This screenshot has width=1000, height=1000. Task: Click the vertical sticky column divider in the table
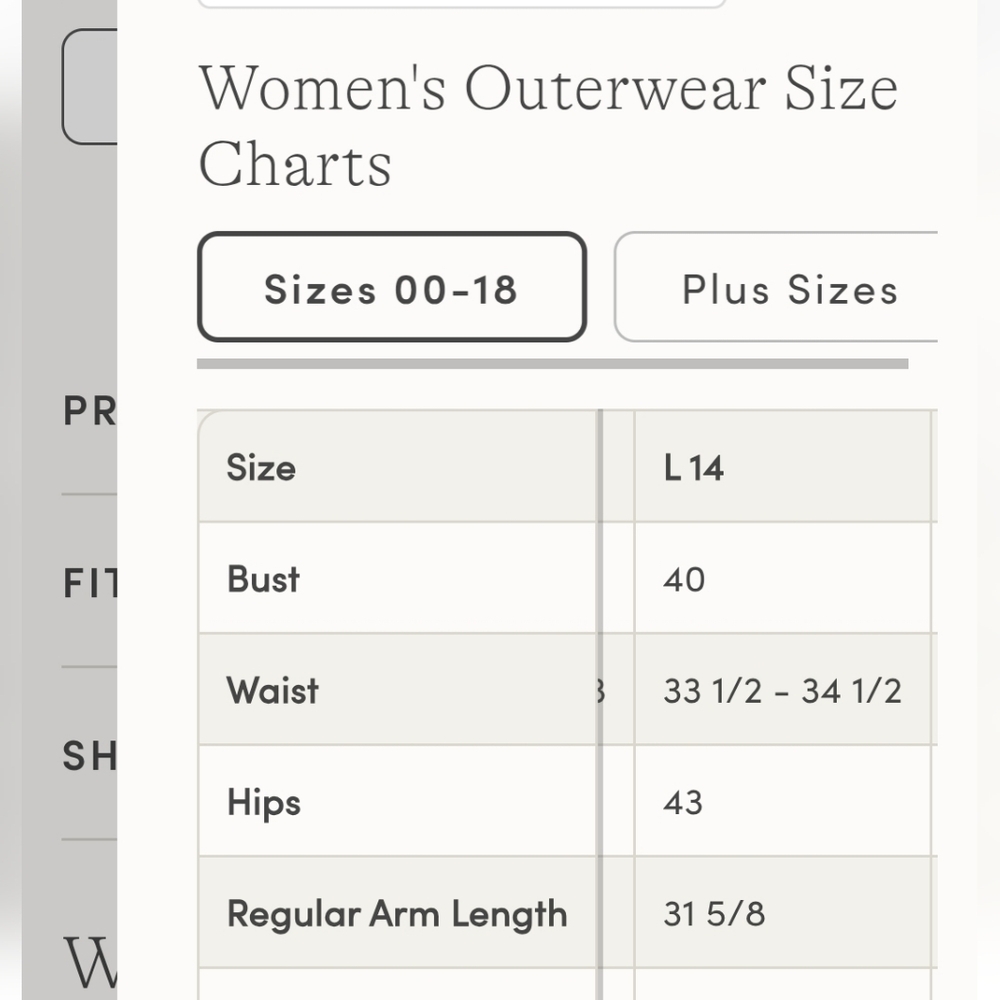599,702
